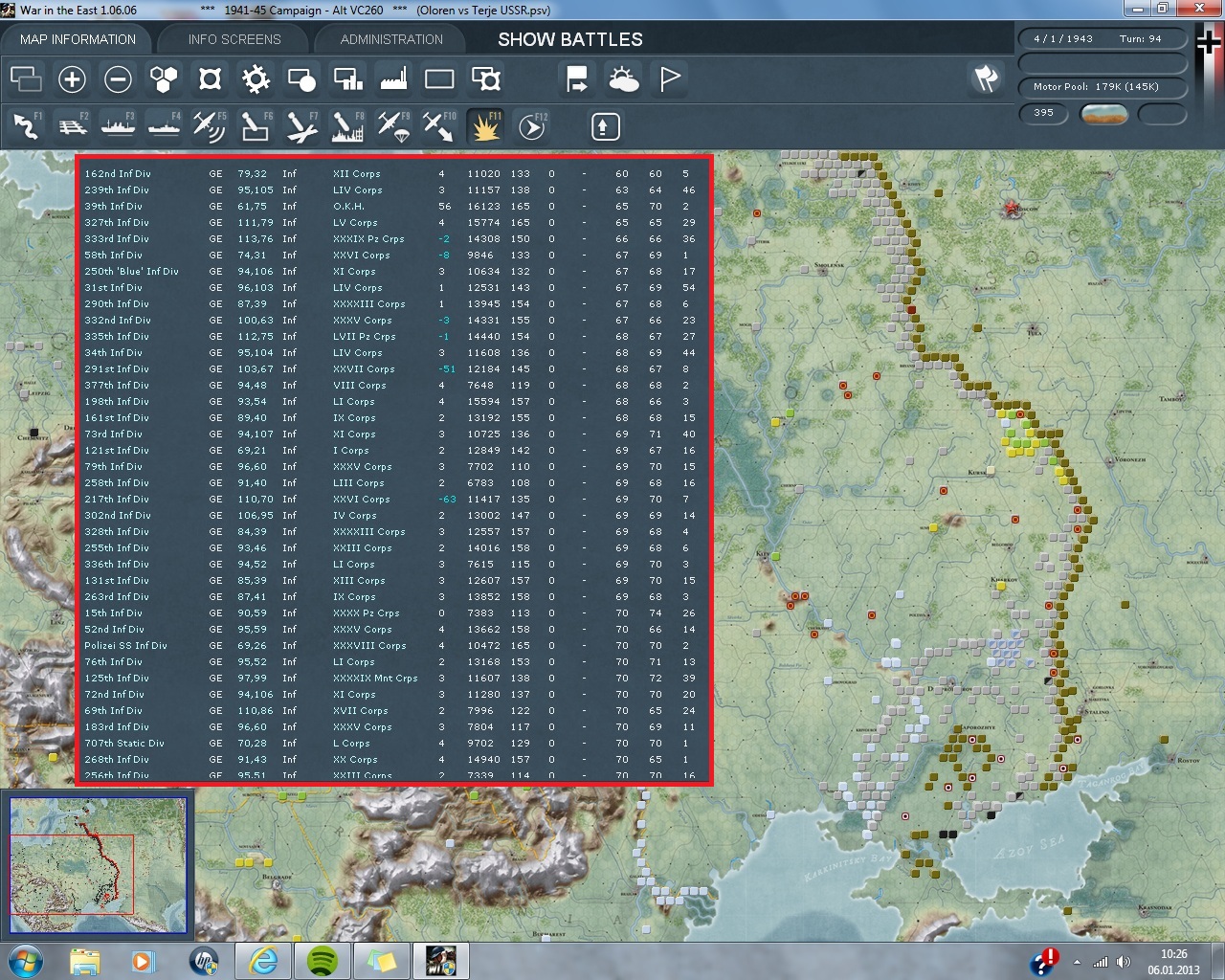Open Spotify from the Windows taskbar

coord(323,960)
